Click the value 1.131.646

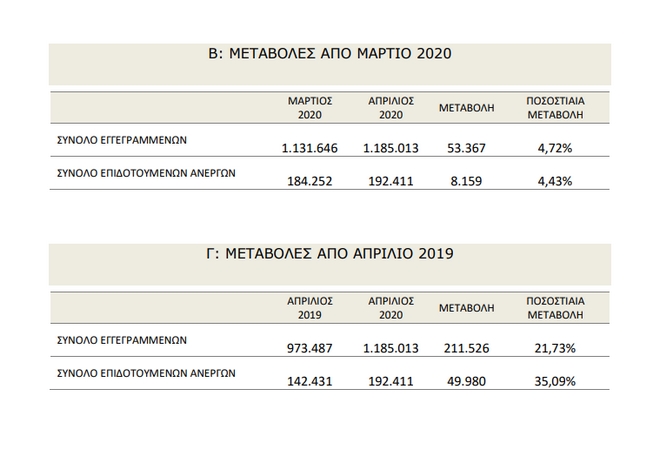tap(310, 148)
